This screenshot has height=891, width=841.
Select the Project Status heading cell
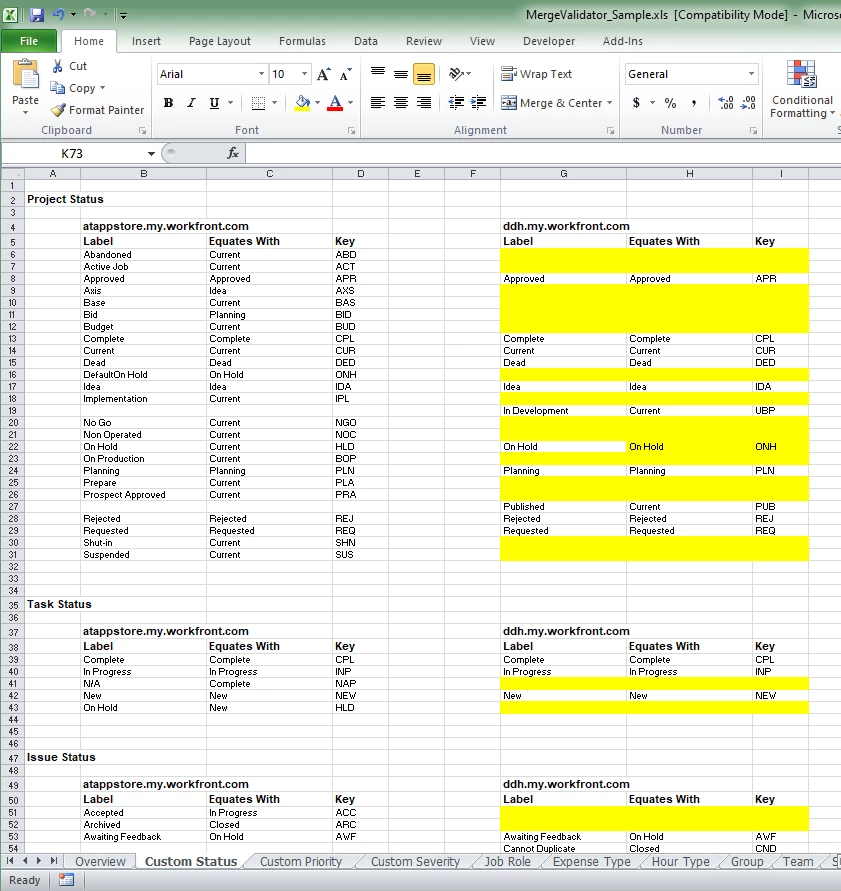coord(53,199)
